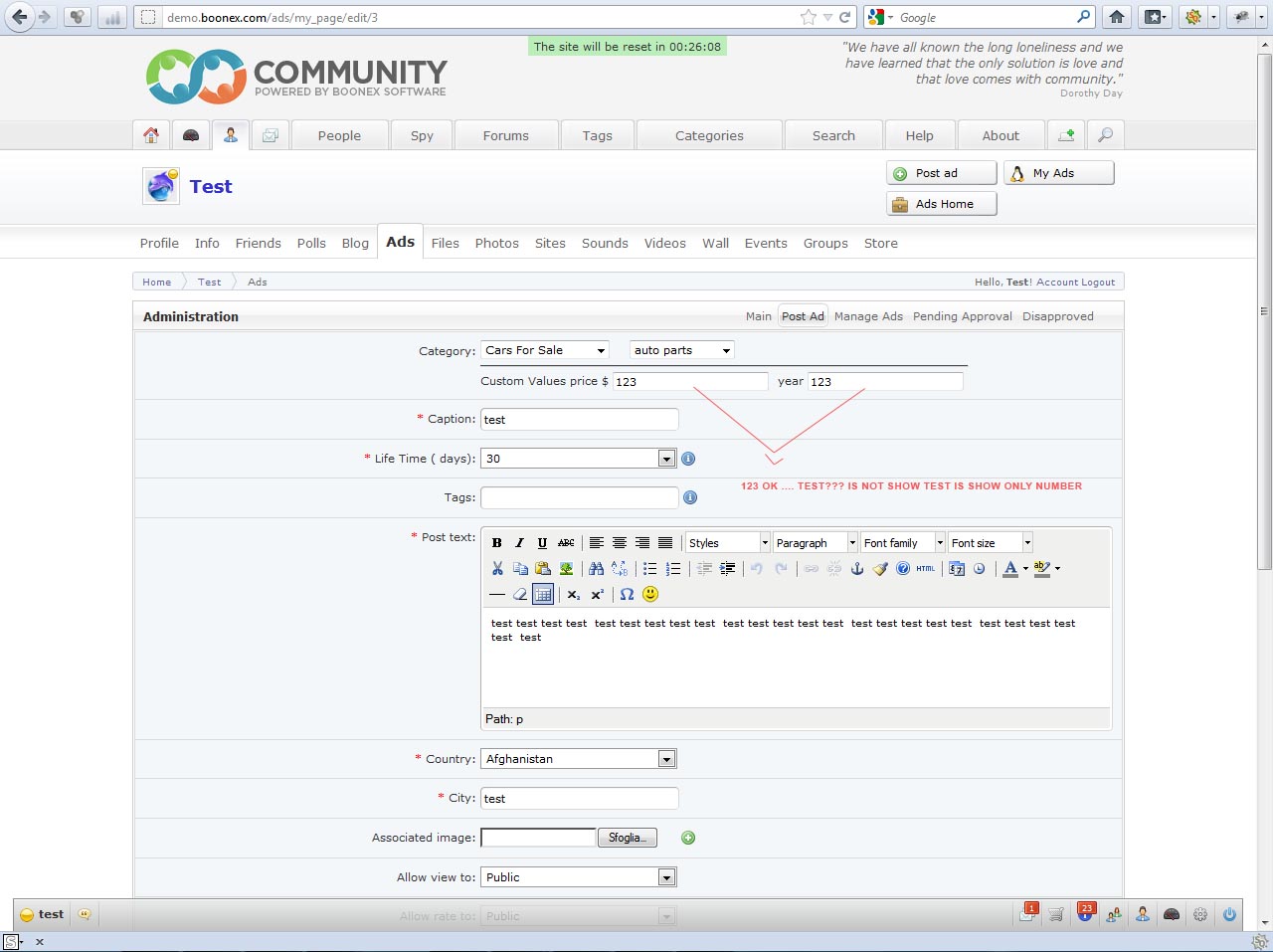The height and width of the screenshot is (952, 1273).
Task: Open the text color picker arrow
Action: [1025, 569]
